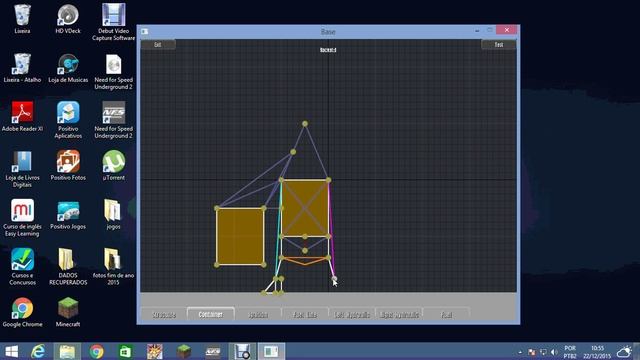Show hidden tray icons arrow
Viewport: 640px width, 360px height.
520,352
